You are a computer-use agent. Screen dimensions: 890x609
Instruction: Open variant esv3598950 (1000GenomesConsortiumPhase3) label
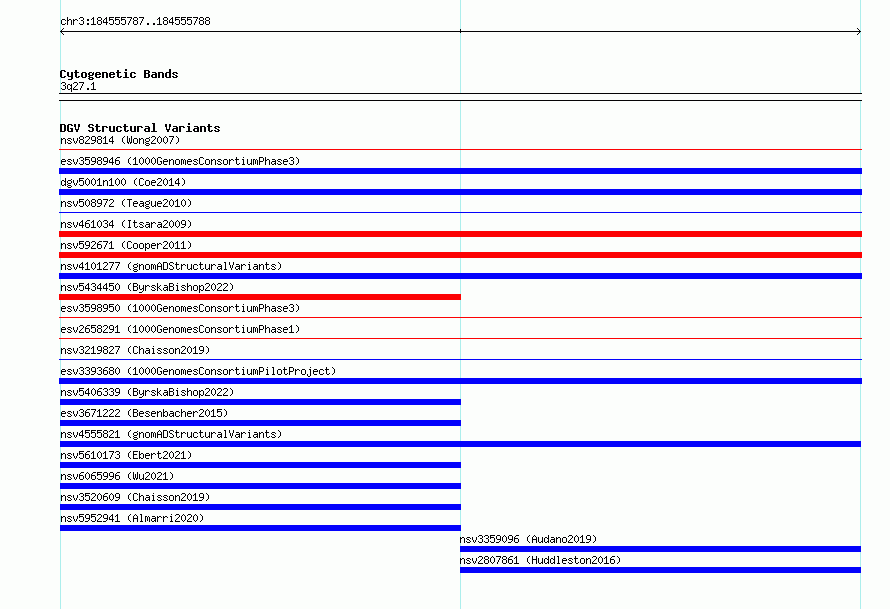point(180,308)
